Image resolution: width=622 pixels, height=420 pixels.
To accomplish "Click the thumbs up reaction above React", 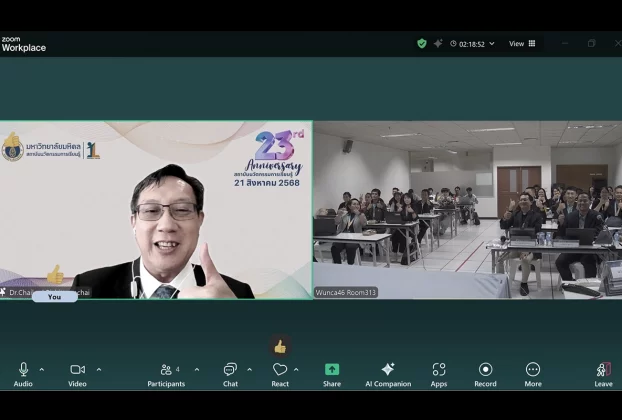I will 280,347.
